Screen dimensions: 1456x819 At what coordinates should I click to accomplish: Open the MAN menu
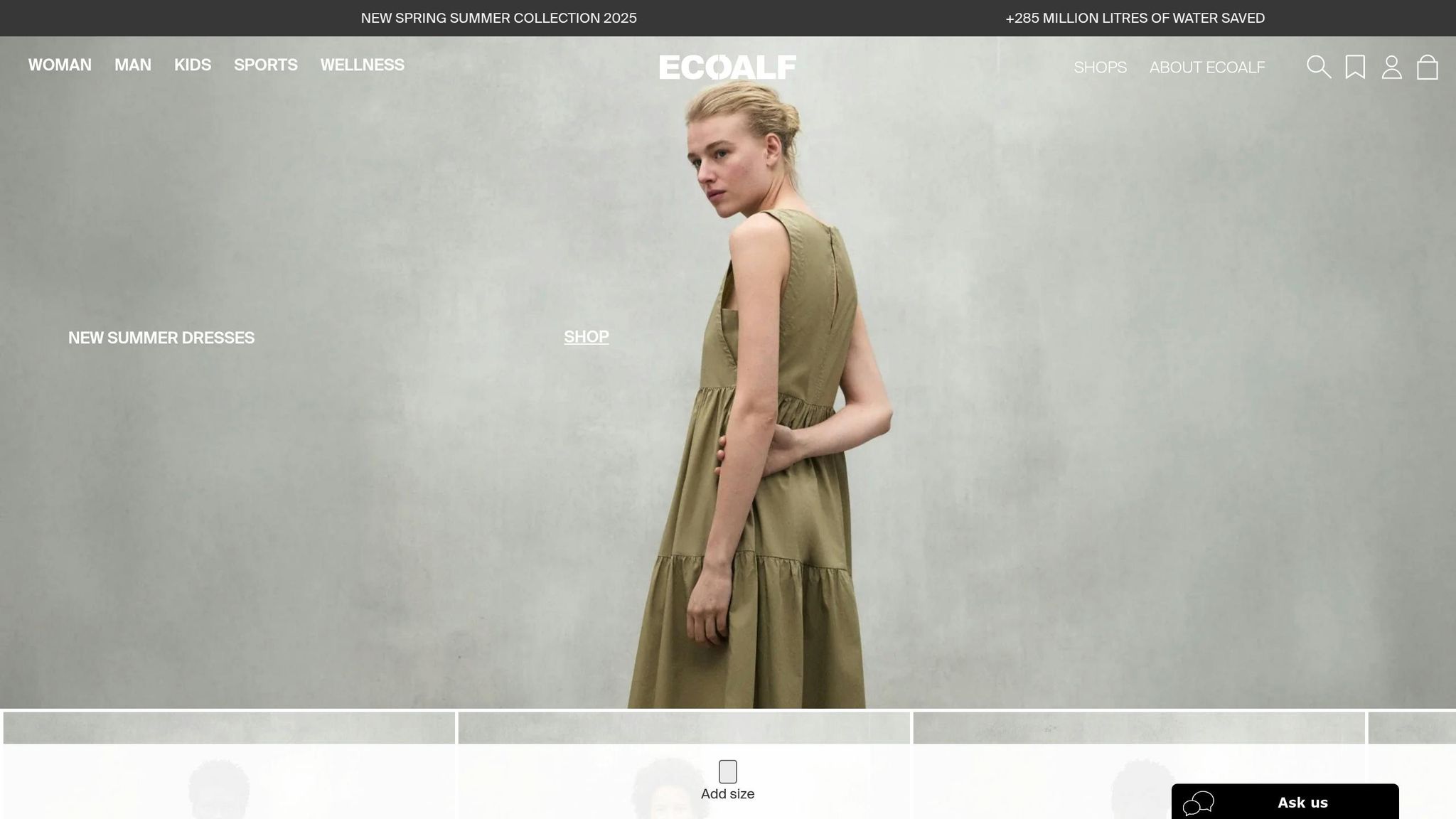(x=133, y=65)
